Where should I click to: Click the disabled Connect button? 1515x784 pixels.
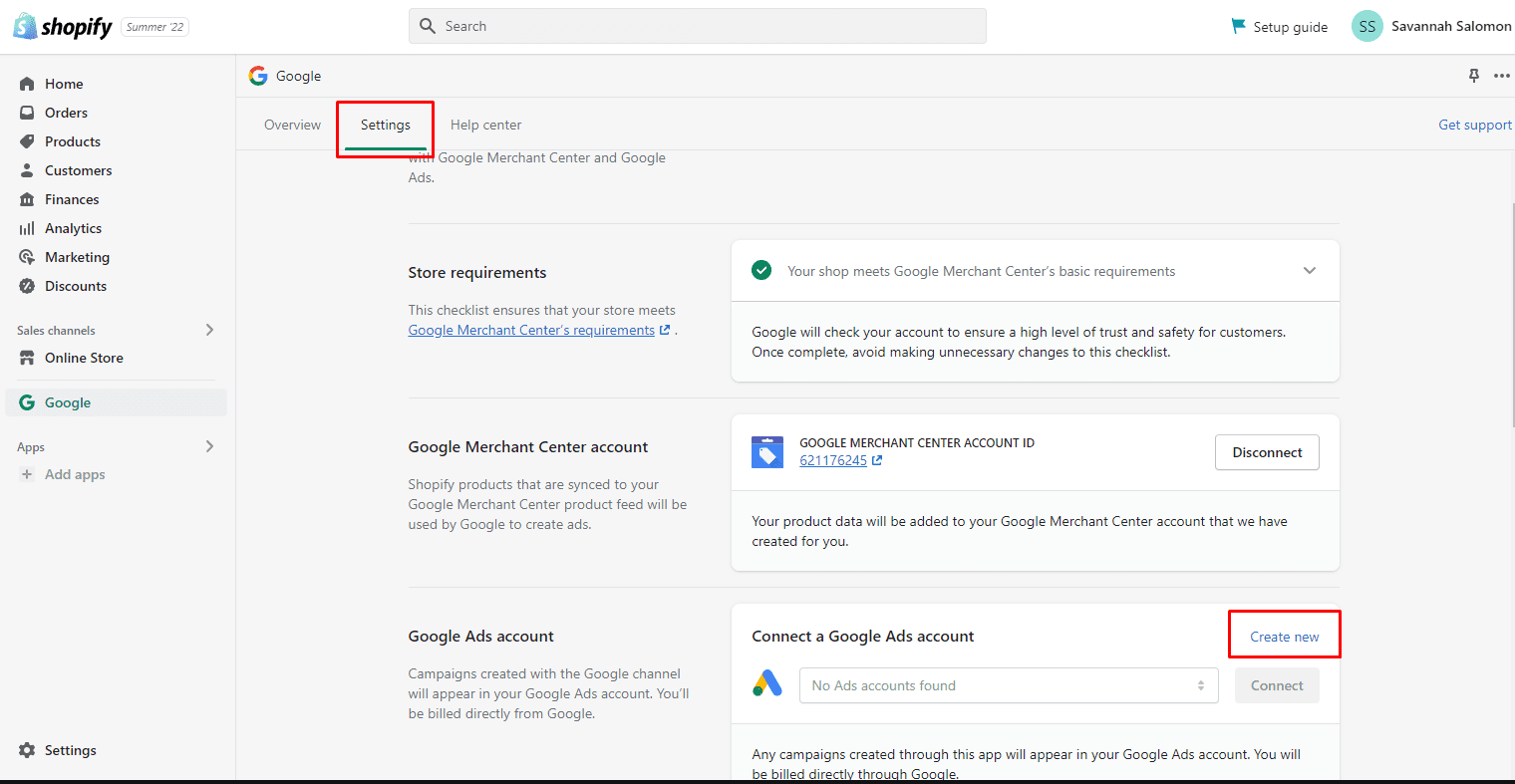click(x=1277, y=685)
